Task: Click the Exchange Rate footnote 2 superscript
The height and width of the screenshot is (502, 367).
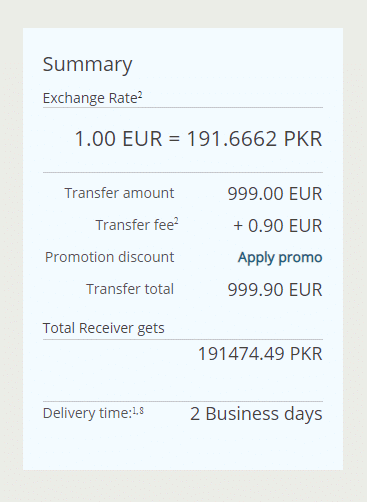Action: pyautogui.click(x=140, y=95)
